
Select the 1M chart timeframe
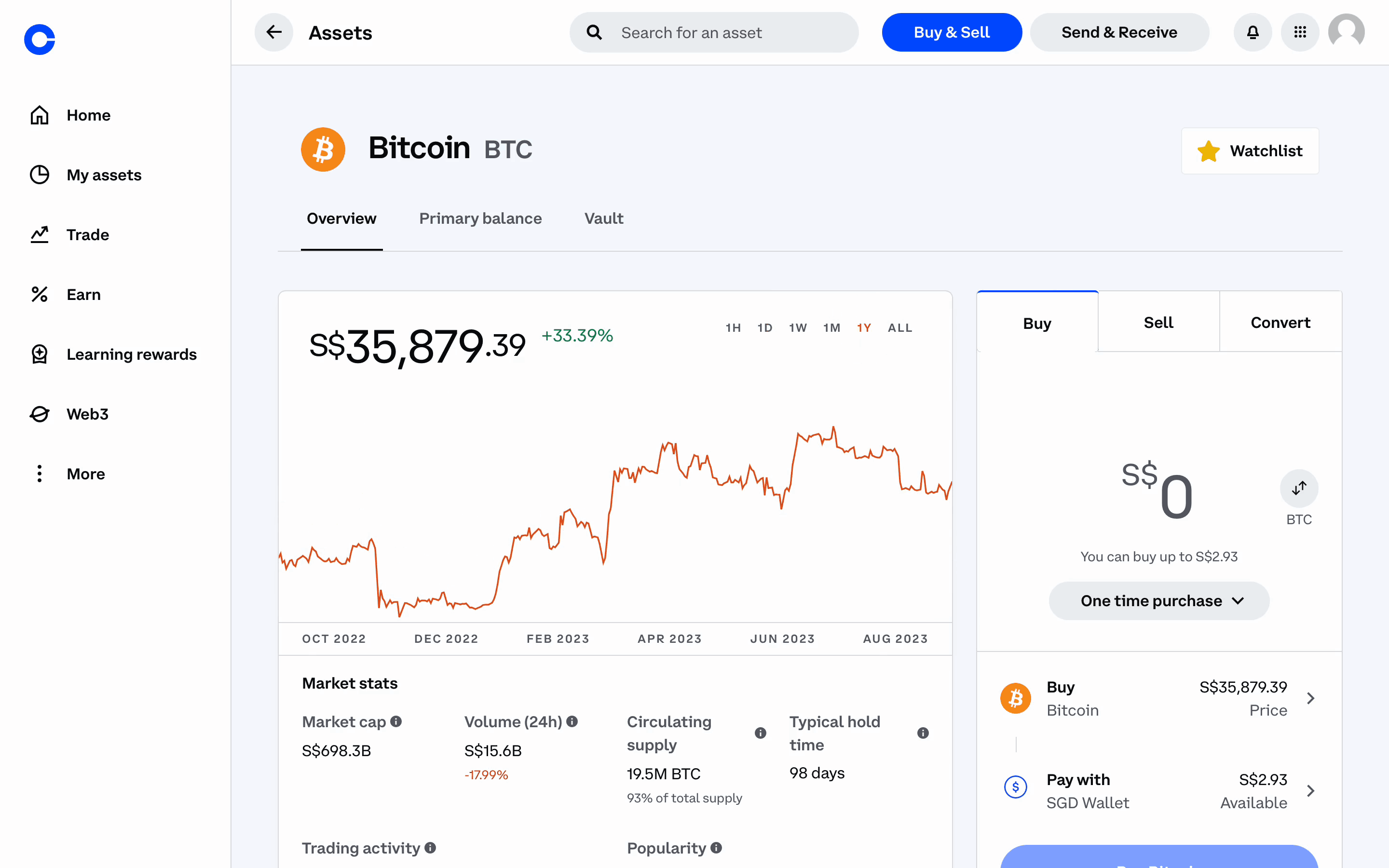(831, 328)
